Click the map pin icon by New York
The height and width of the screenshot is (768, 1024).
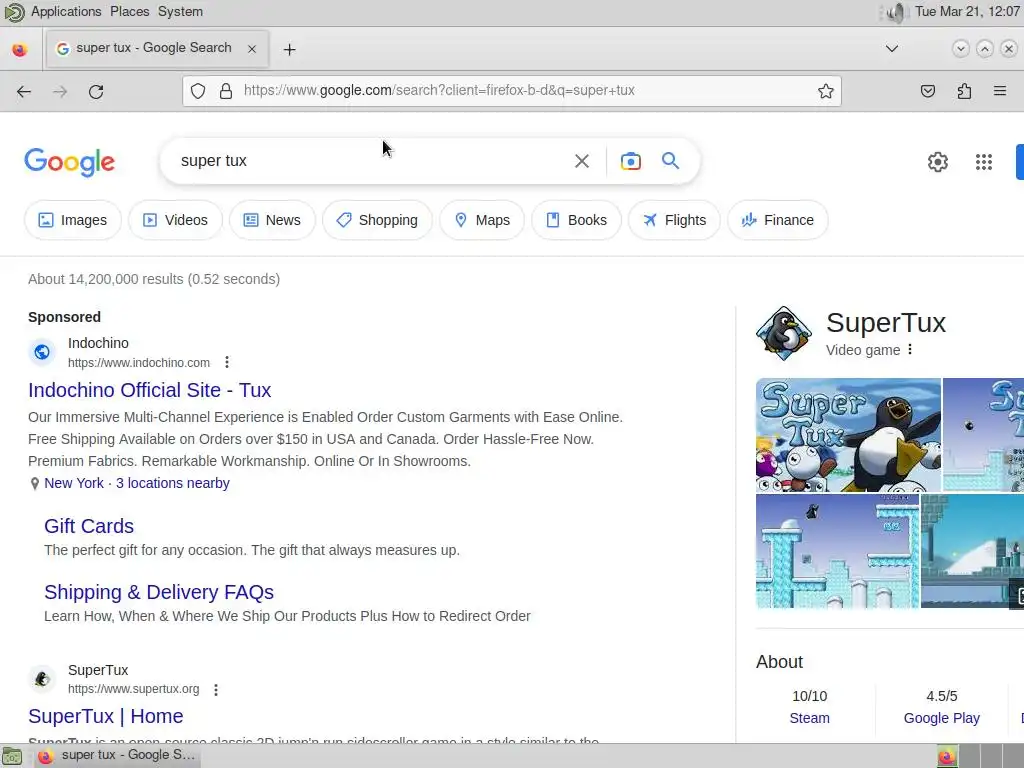click(35, 484)
